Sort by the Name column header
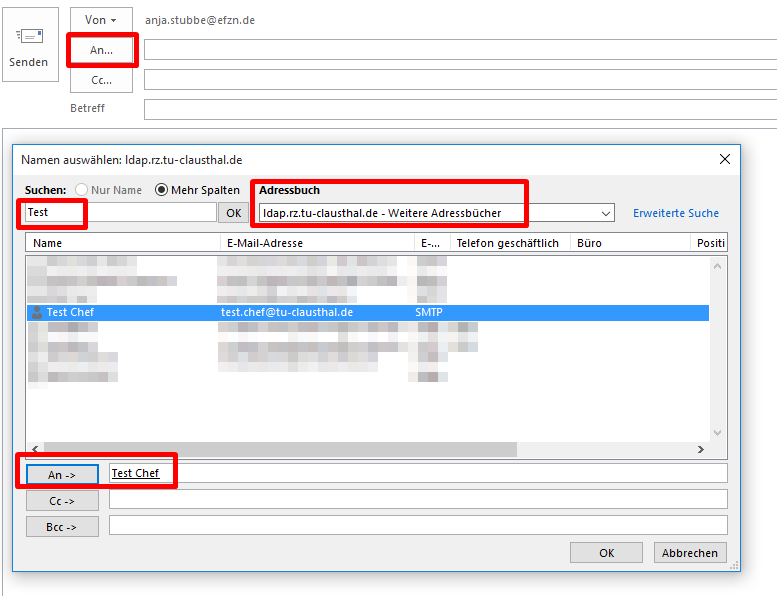Screen dimensions: 777x596 [x=120, y=243]
